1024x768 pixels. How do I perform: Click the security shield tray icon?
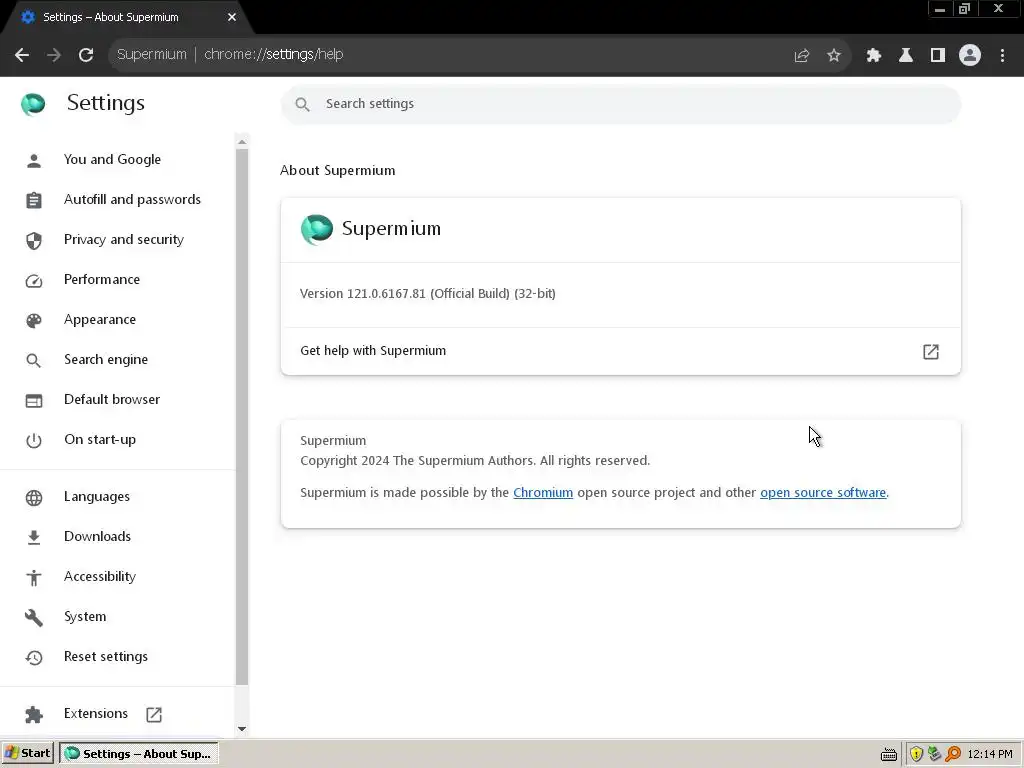pyautogui.click(x=916, y=754)
